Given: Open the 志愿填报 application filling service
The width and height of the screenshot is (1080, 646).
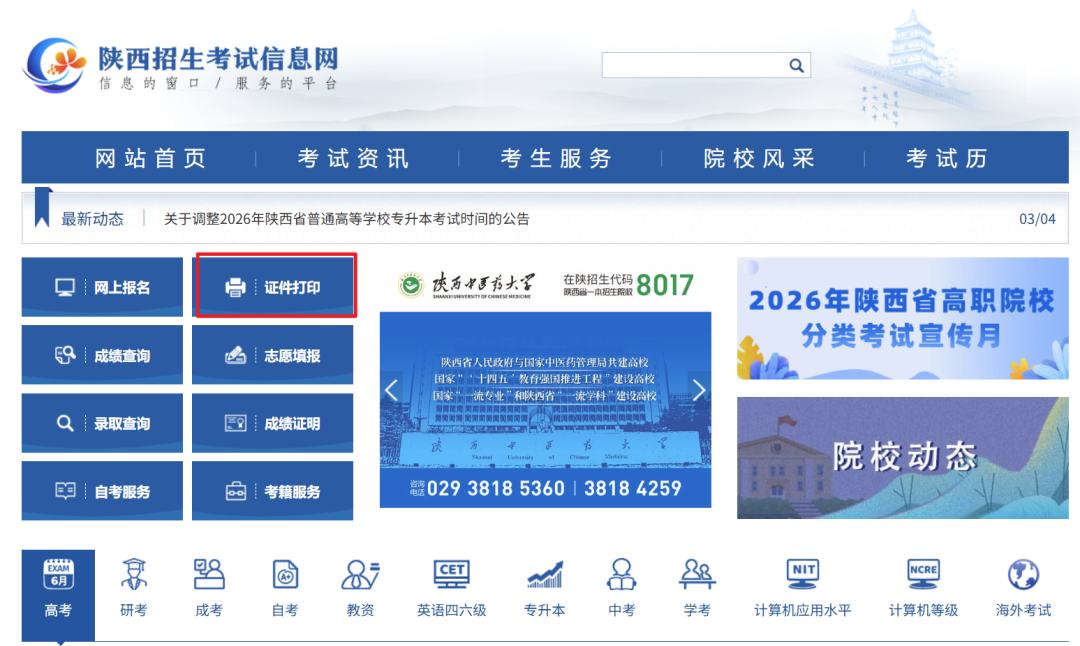Looking at the screenshot, I should [x=274, y=354].
